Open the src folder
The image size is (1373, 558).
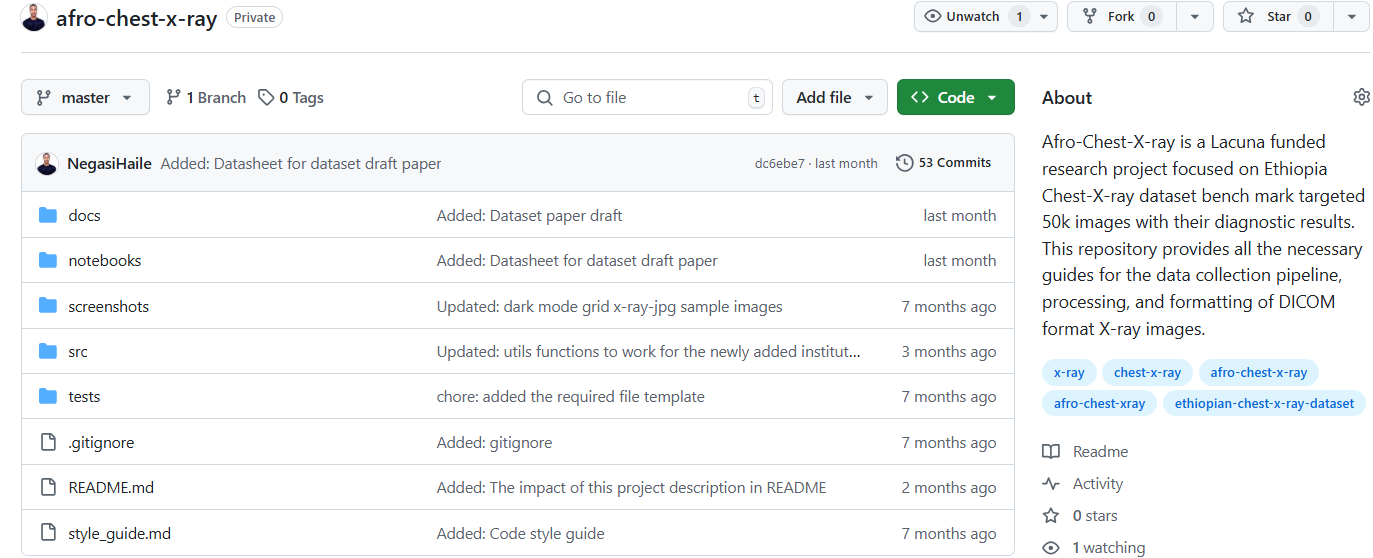point(78,351)
